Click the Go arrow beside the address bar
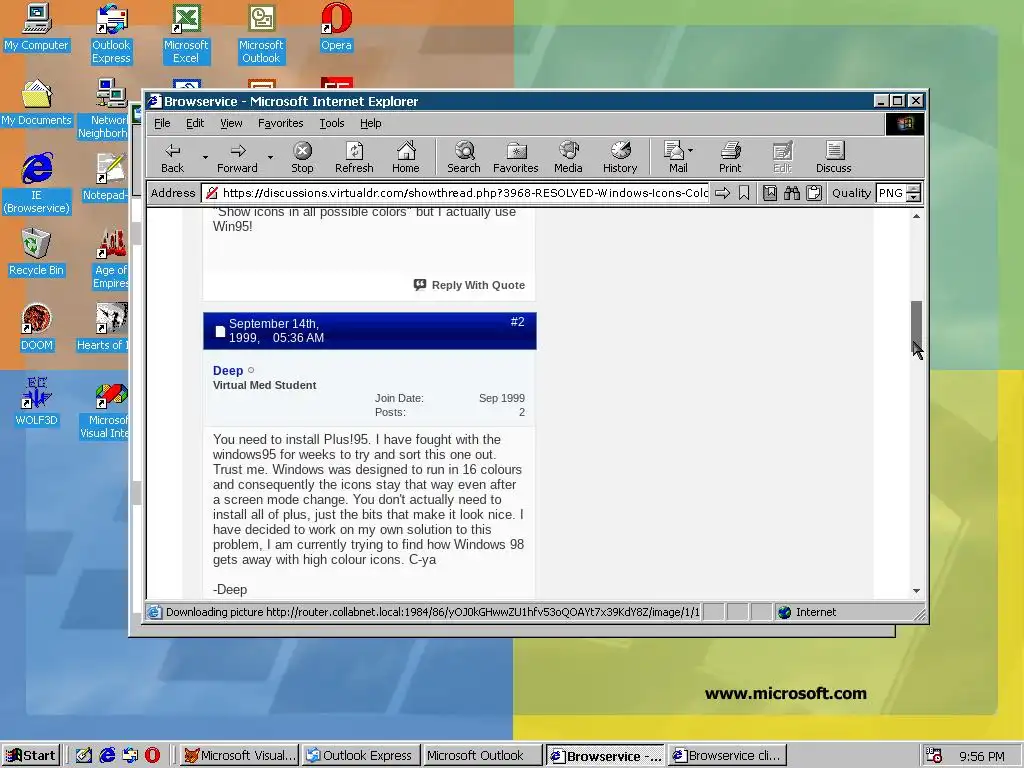Screen dimensions: 1024x768 point(722,193)
